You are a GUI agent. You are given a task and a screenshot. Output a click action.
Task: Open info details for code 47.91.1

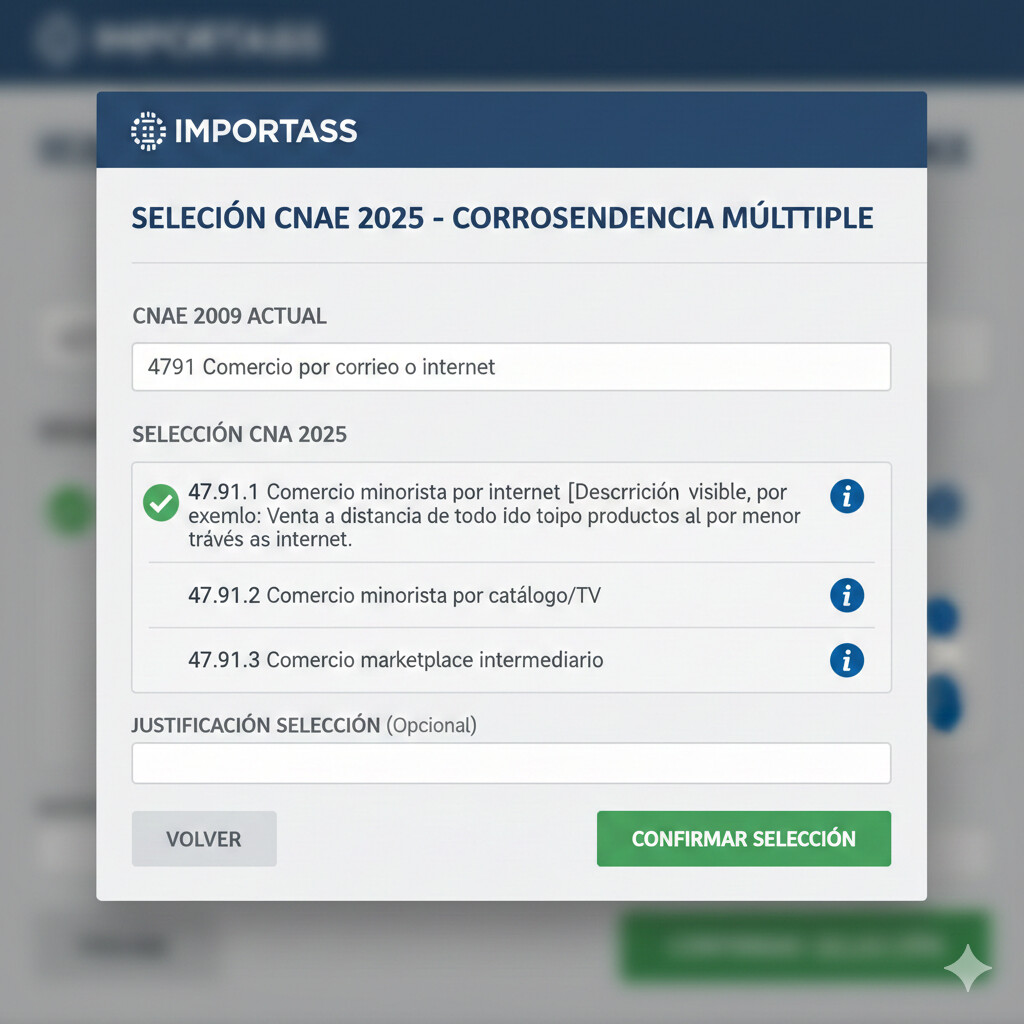[x=846, y=496]
